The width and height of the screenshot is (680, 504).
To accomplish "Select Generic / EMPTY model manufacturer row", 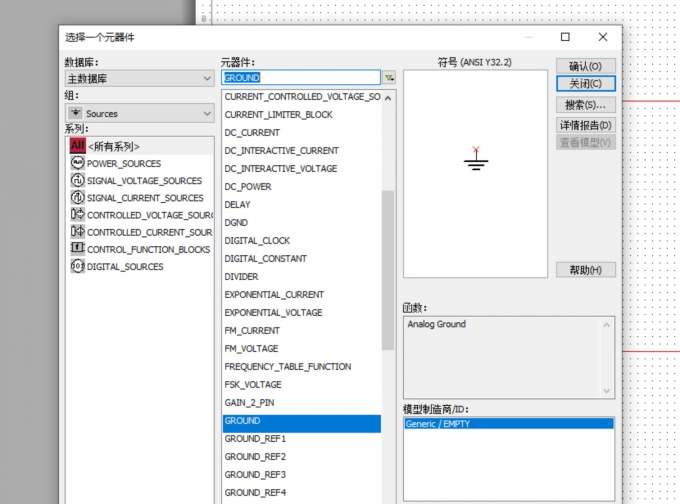I will 509,423.
